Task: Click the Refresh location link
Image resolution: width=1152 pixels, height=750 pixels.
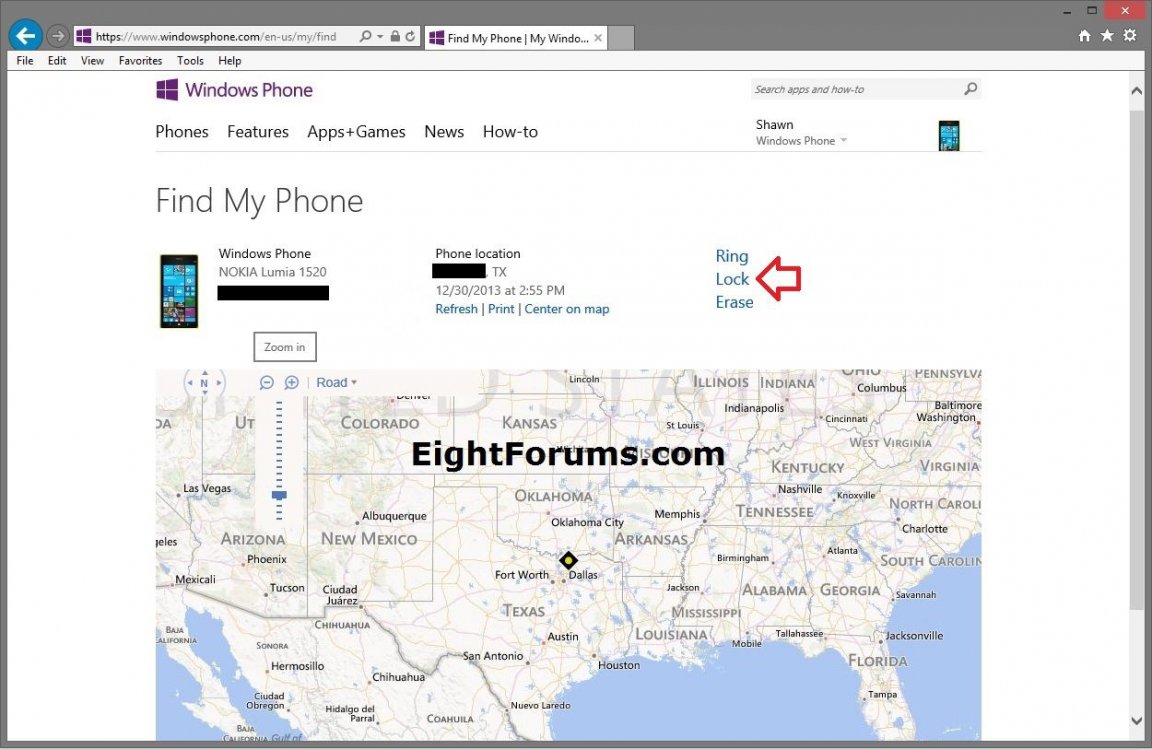Action: click(x=456, y=309)
